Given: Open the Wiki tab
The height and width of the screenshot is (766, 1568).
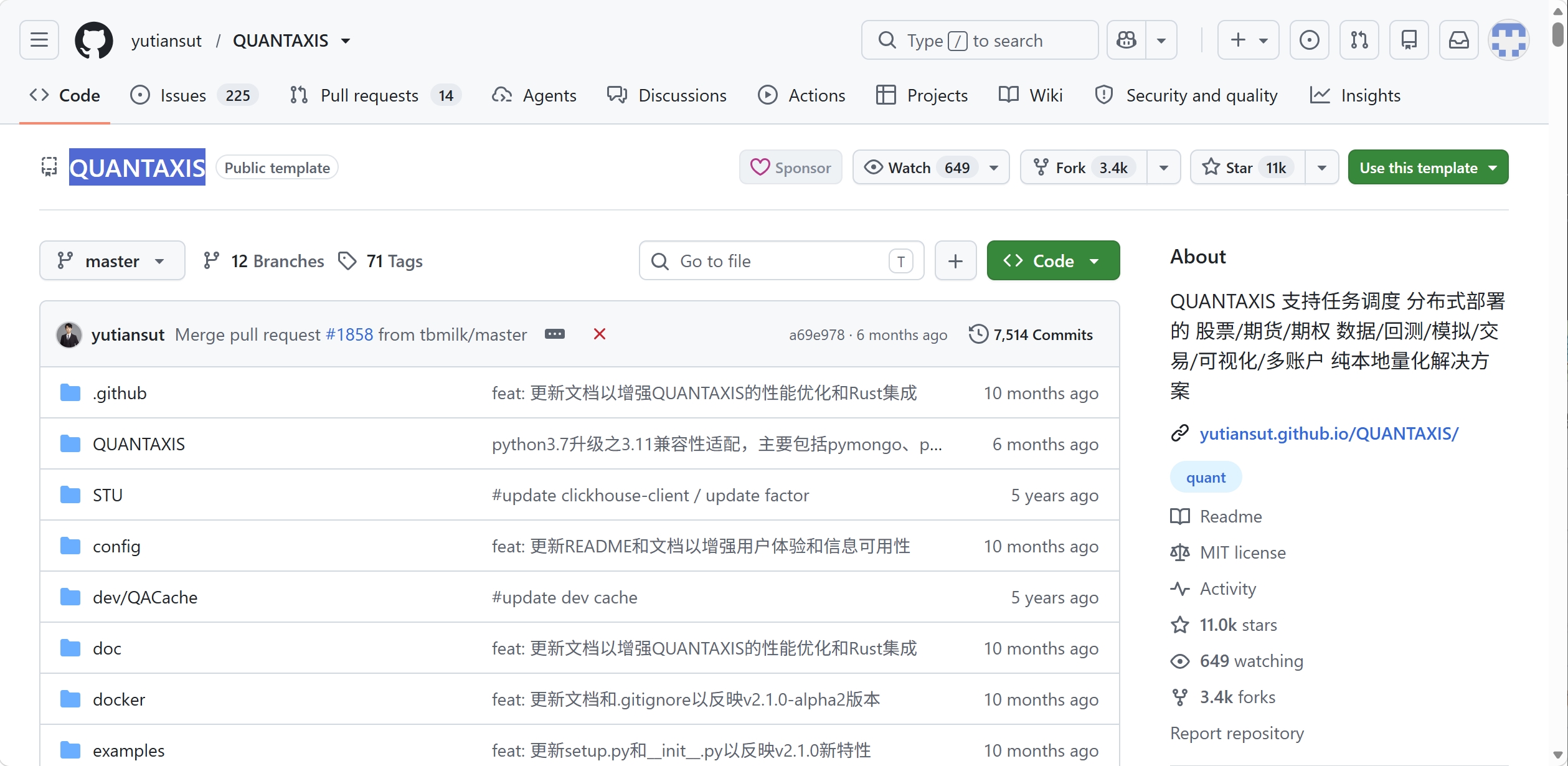Looking at the screenshot, I should [1031, 95].
